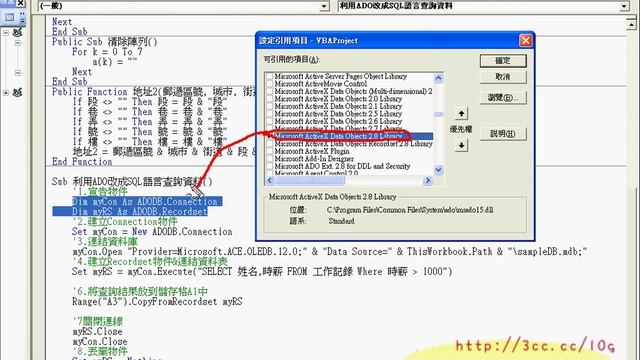Click the End Function line
The width and height of the screenshot is (640, 360).
[82, 162]
